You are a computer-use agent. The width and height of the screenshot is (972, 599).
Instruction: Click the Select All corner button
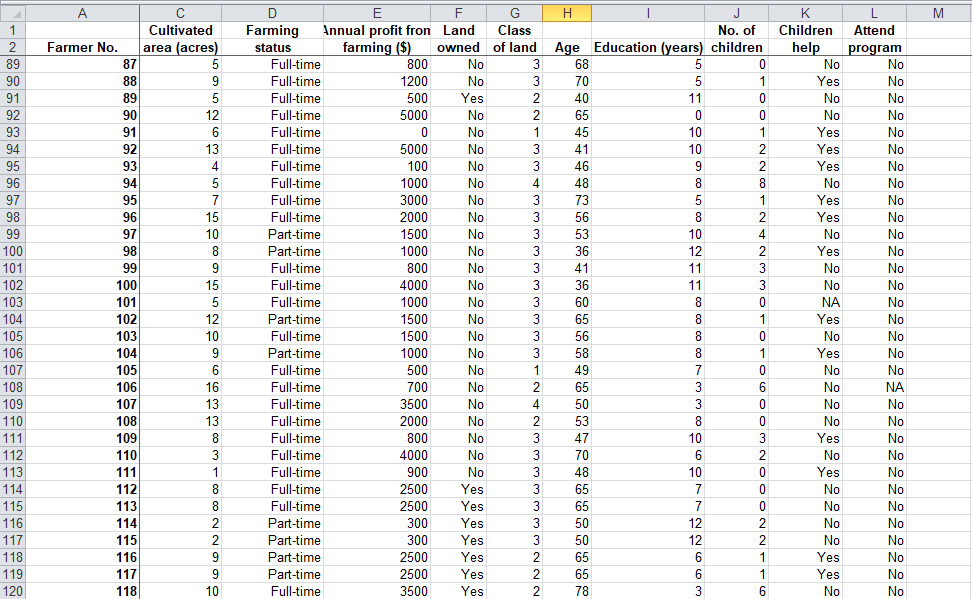pyautogui.click(x=12, y=13)
